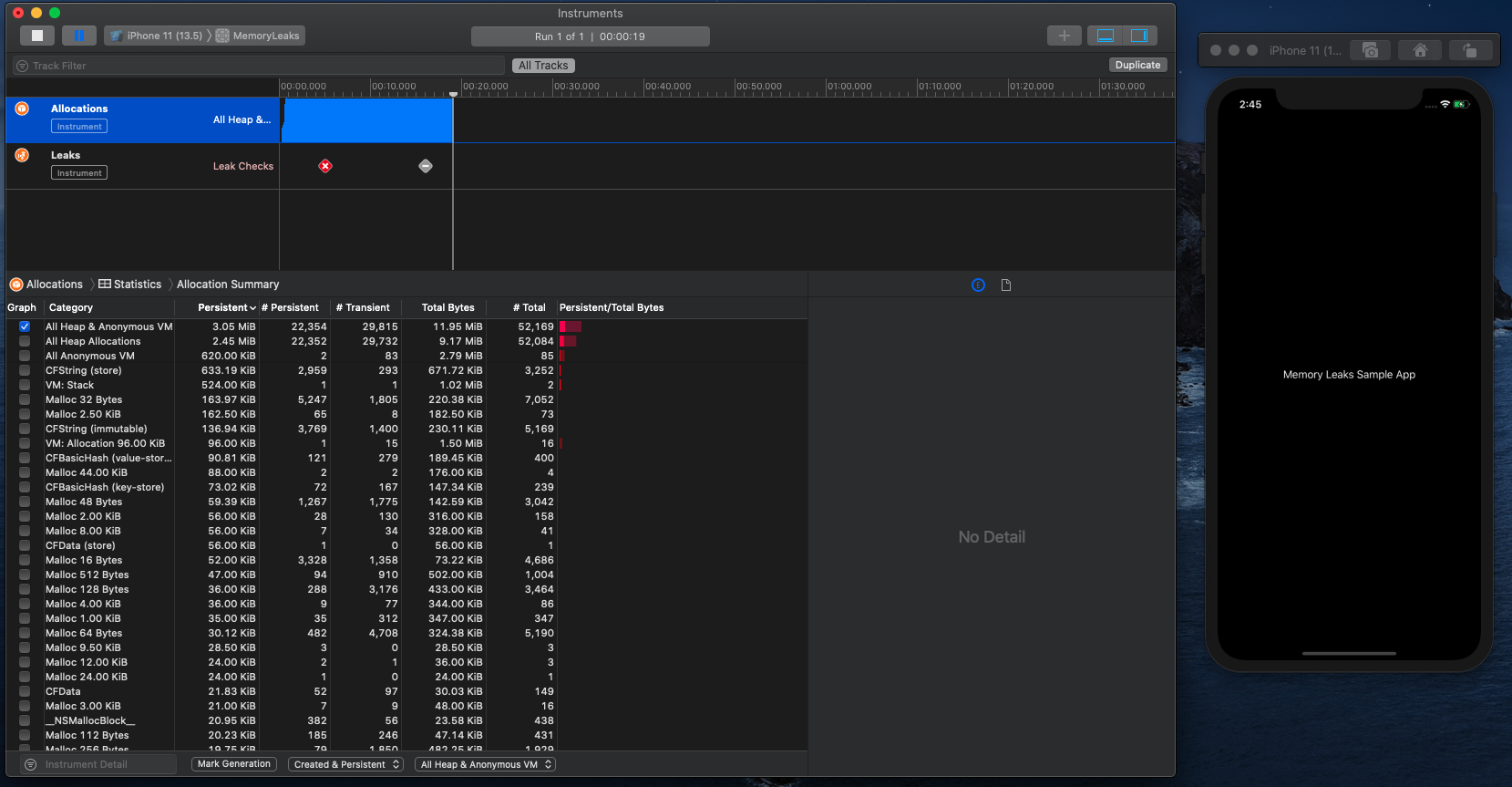
Task: Uncheck graph for All Heap & Anonymous VM
Action: pyautogui.click(x=25, y=326)
